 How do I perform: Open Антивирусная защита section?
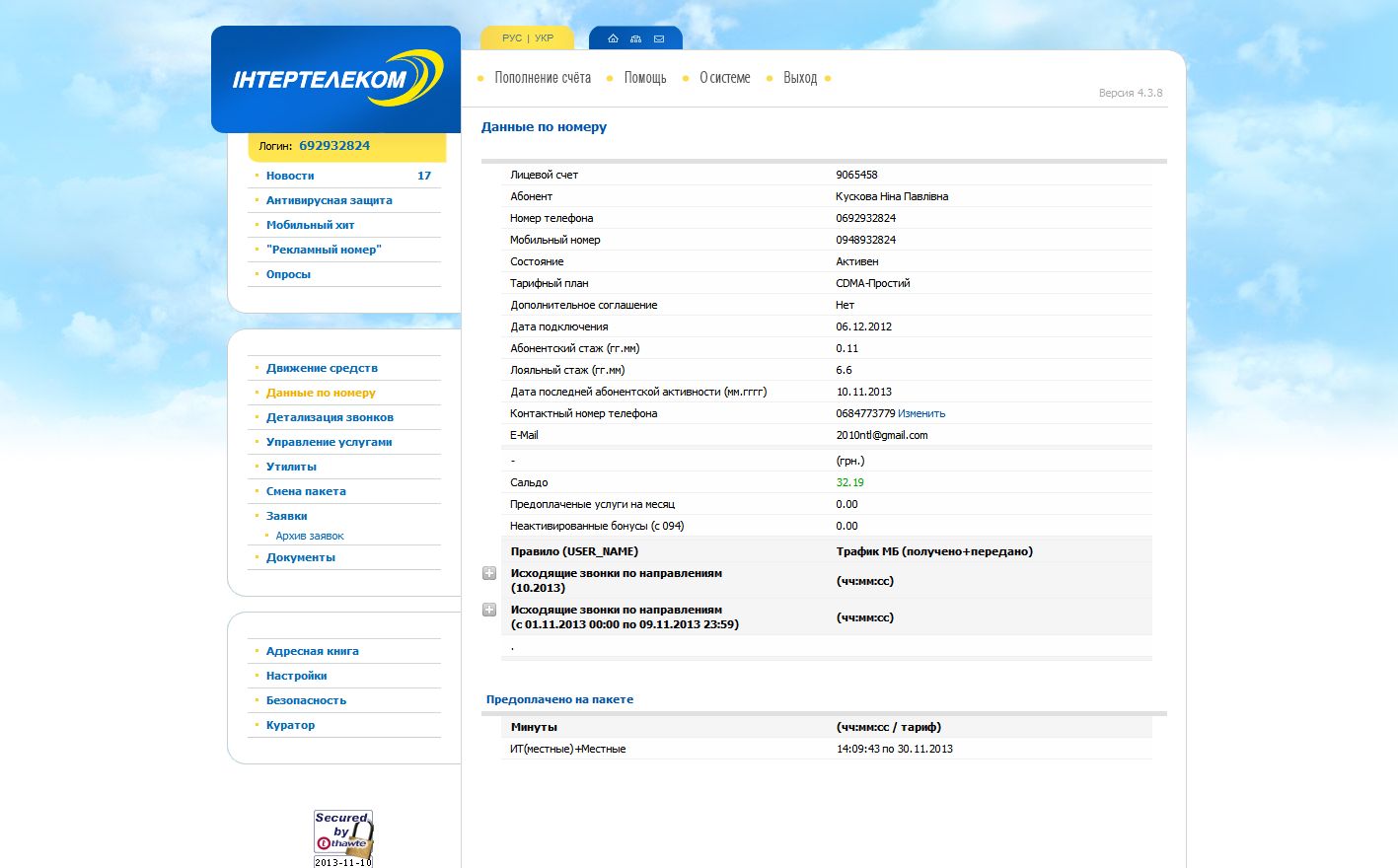[330, 200]
